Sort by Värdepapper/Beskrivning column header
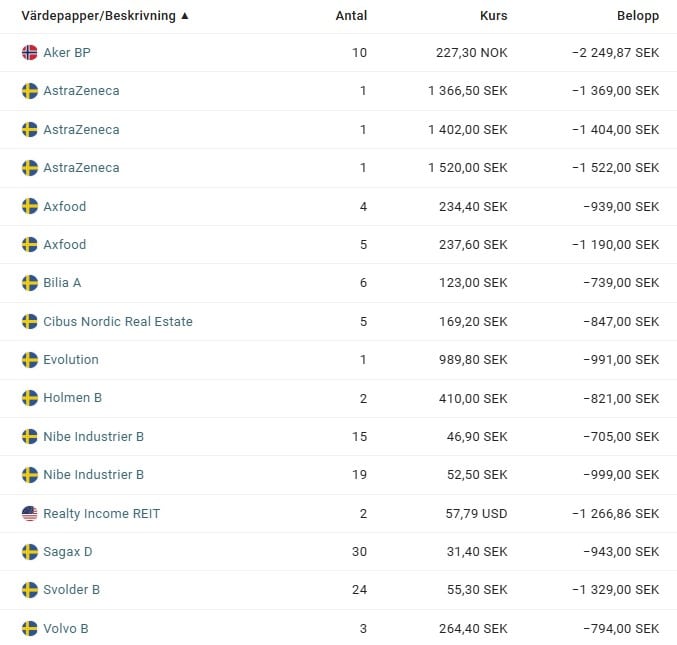This screenshot has height=645, width=677. (x=104, y=16)
